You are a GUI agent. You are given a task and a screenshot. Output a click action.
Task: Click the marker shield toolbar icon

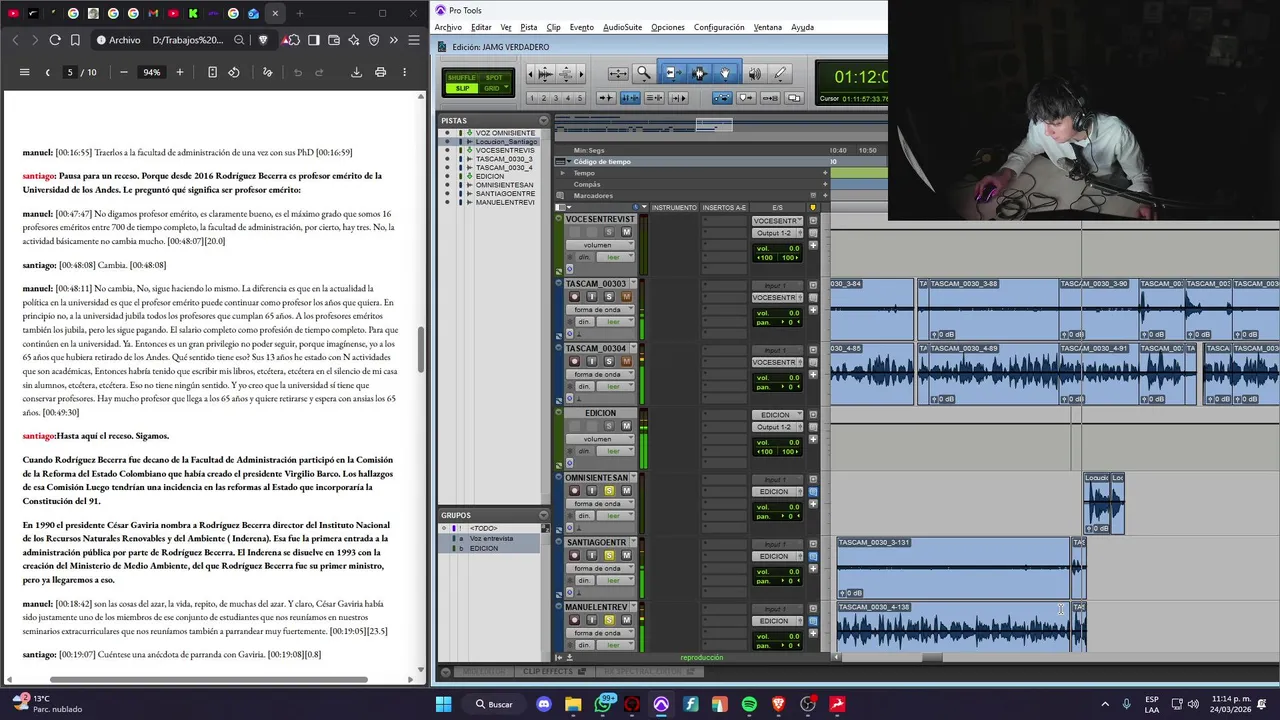point(746,98)
